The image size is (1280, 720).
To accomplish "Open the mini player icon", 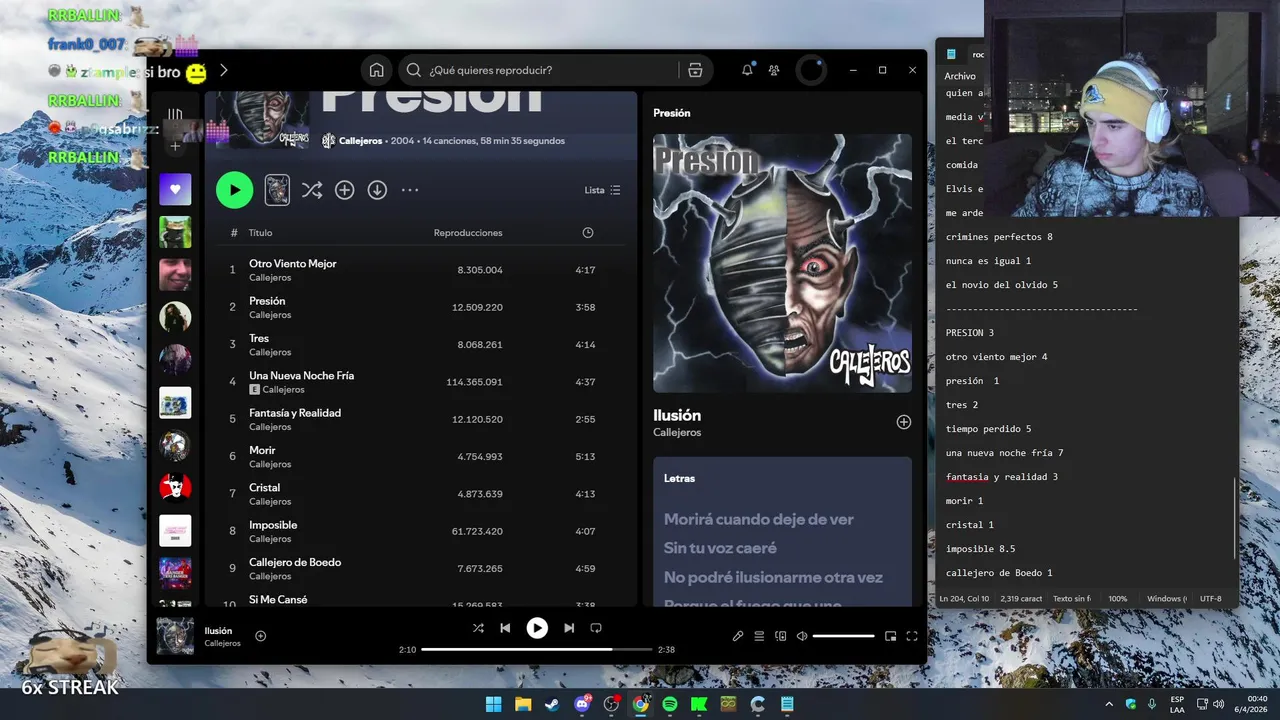I will (891, 636).
